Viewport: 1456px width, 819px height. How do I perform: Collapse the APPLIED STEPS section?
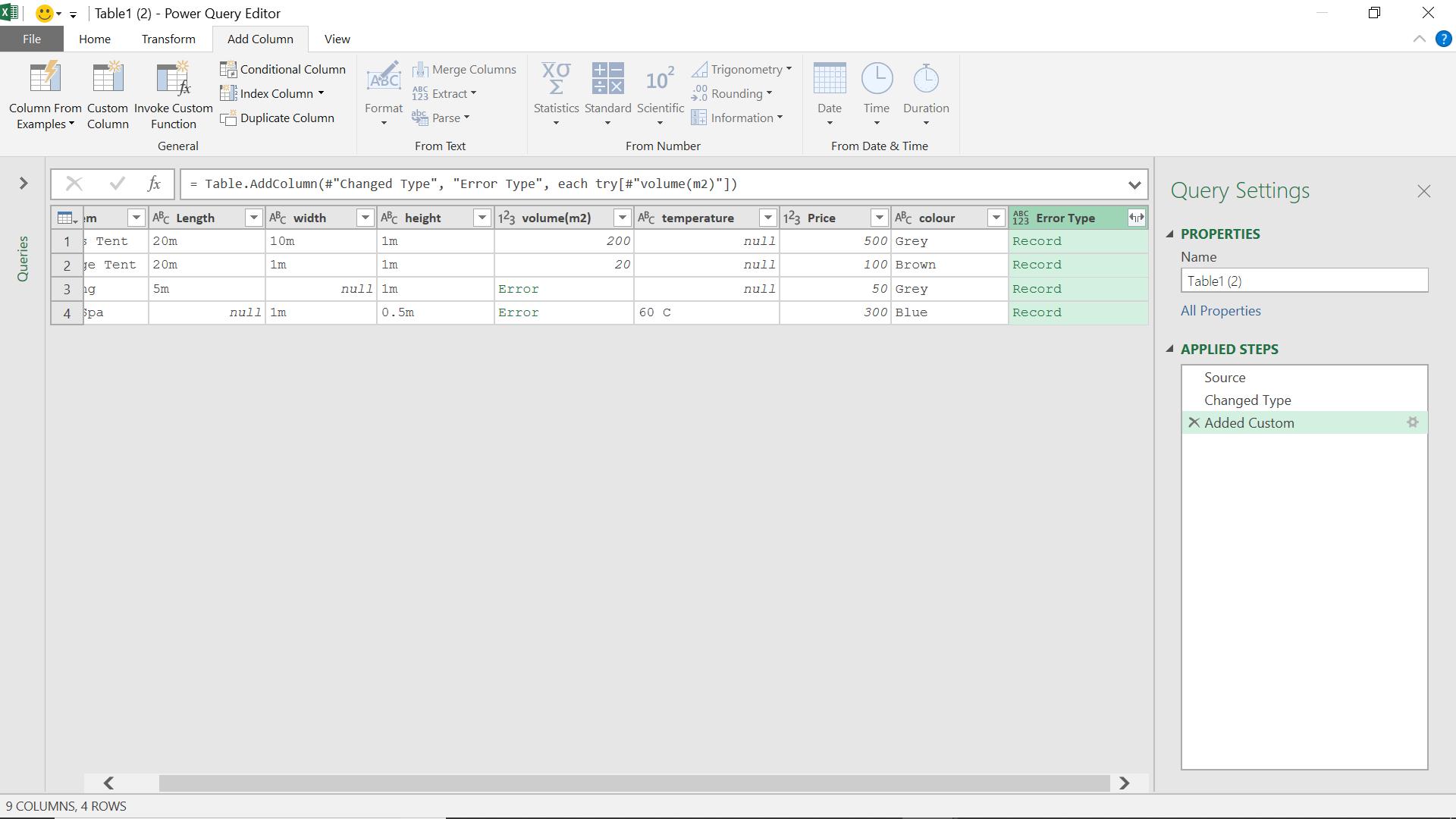[1169, 350]
